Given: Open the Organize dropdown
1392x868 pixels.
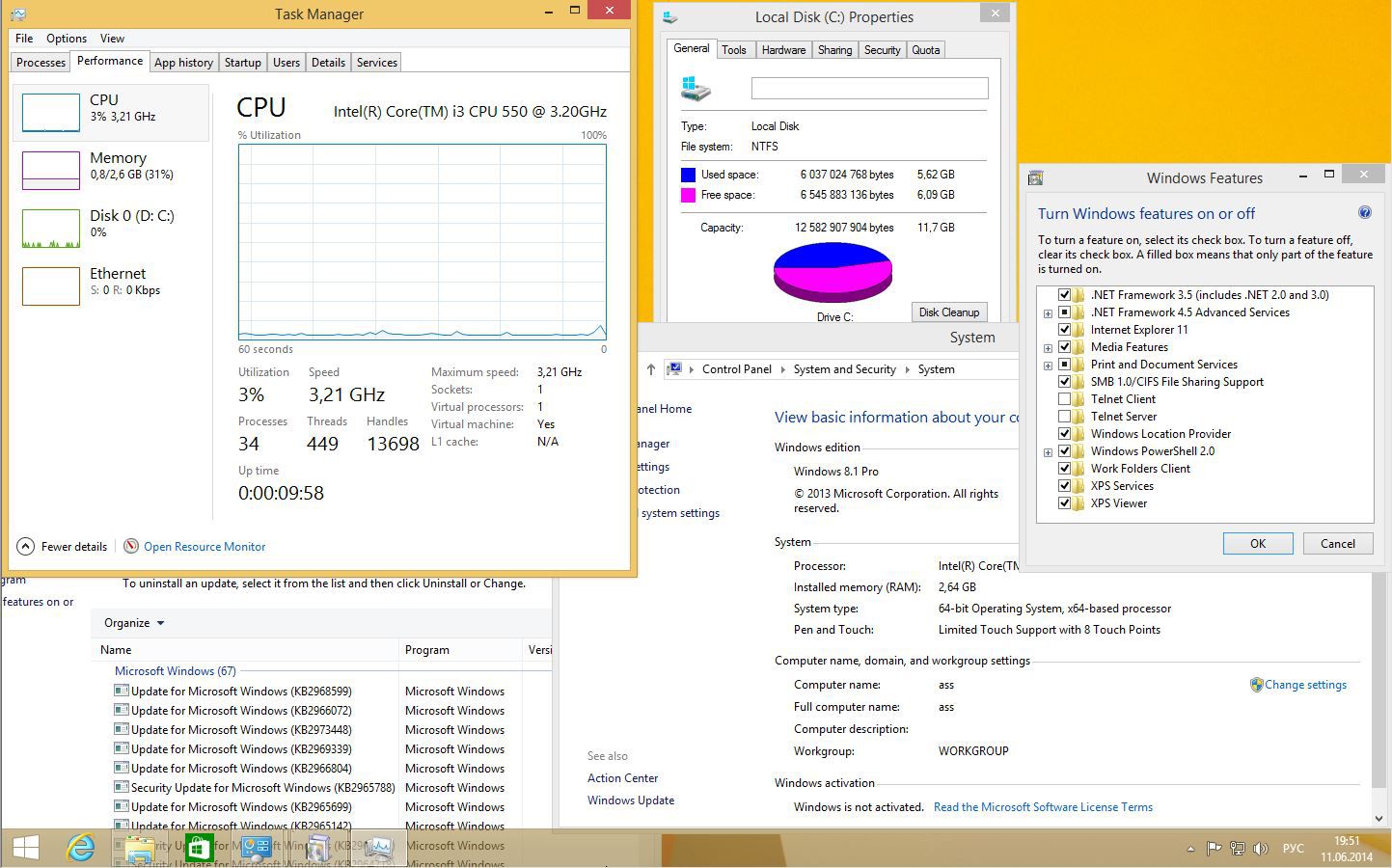Looking at the screenshot, I should pyautogui.click(x=134, y=623).
